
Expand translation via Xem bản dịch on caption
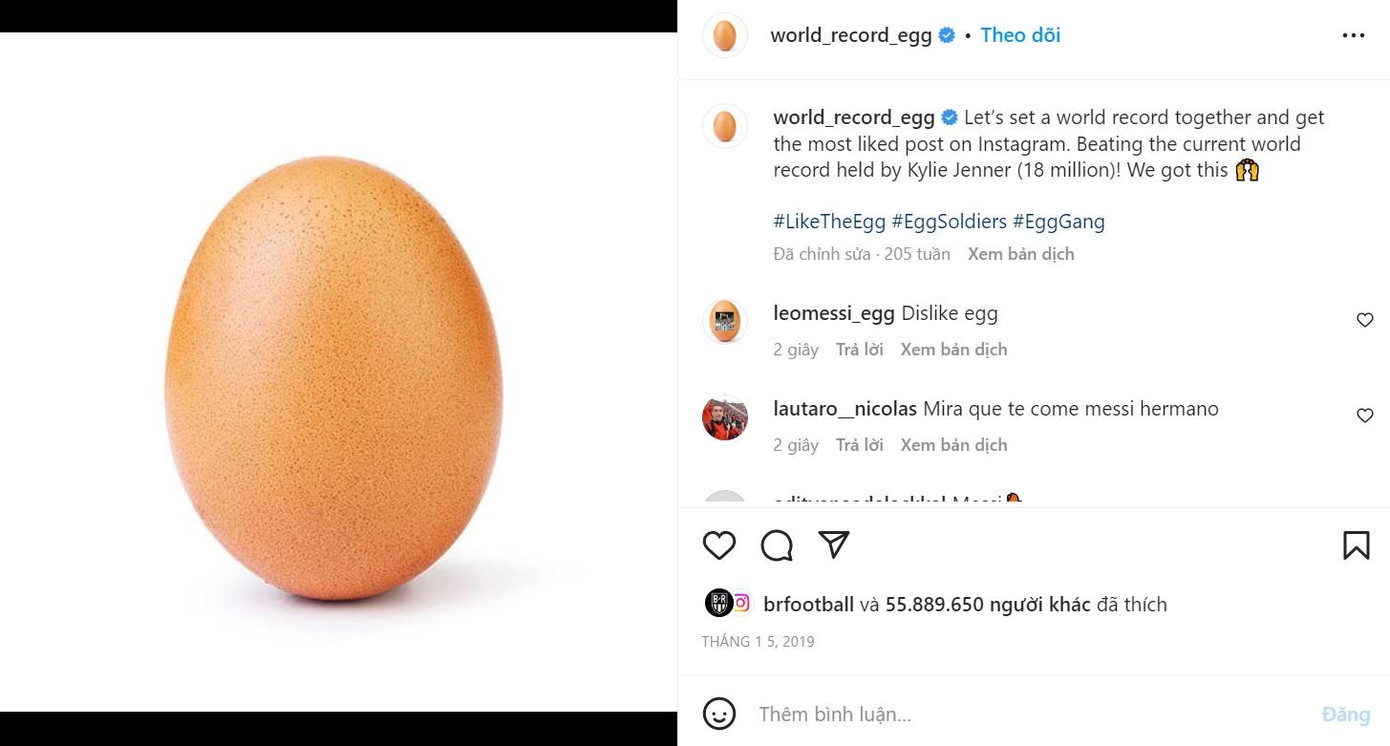coord(1020,253)
